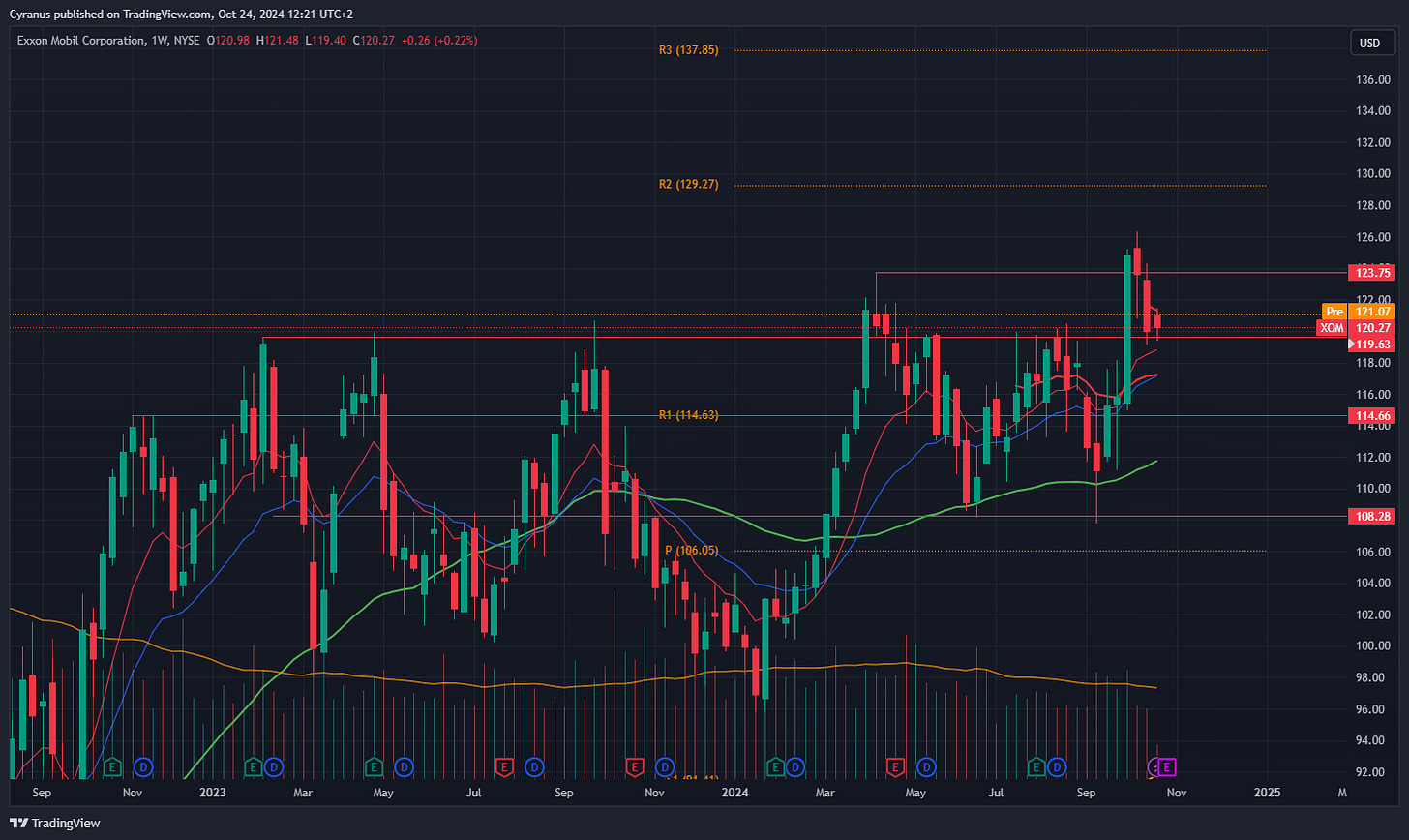Open the red earnings E marker near Nov 2023
Viewport: 1409px width, 840px height.
(x=634, y=767)
